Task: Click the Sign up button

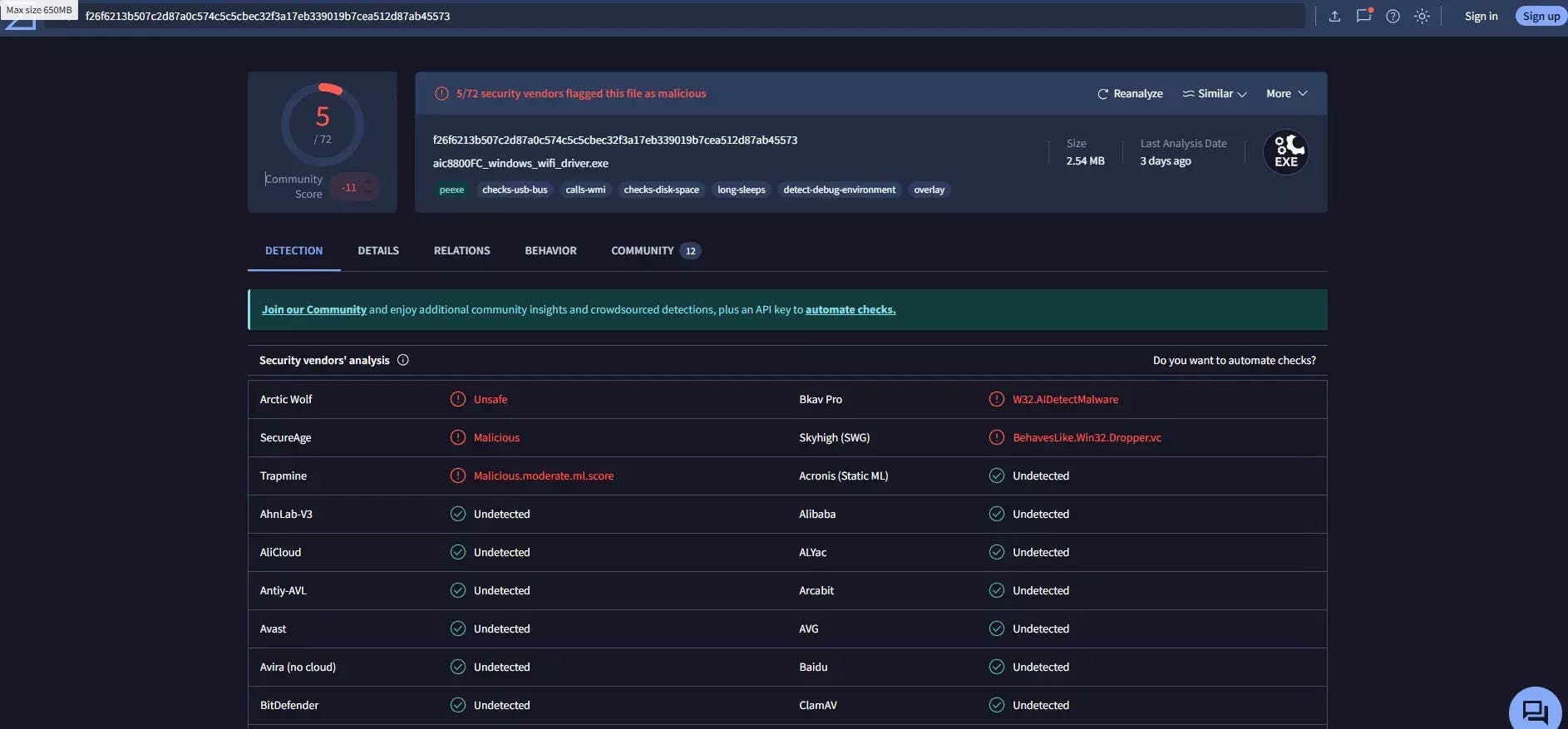Action: tap(1541, 17)
